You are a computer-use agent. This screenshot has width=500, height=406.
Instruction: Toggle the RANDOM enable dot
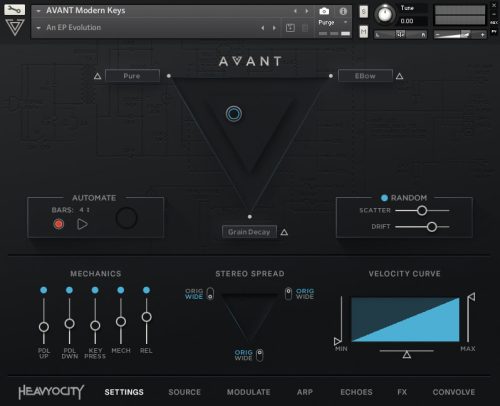tap(384, 198)
